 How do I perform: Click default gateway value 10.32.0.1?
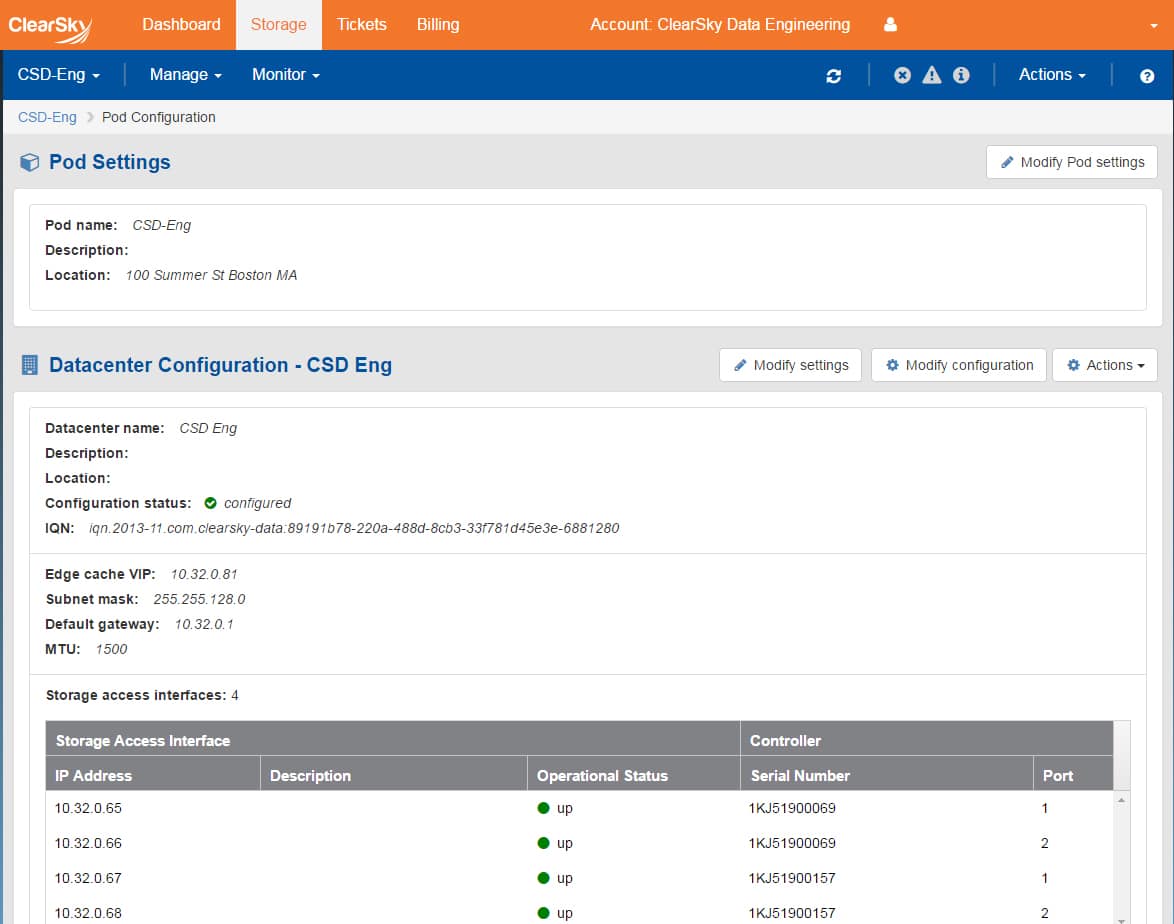204,624
